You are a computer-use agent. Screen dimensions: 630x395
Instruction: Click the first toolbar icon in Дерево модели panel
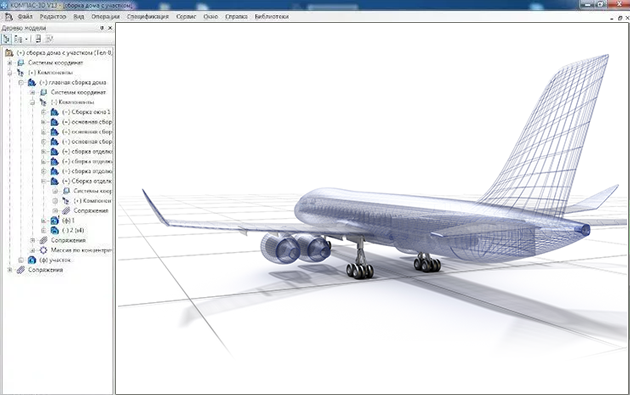tap(6, 39)
